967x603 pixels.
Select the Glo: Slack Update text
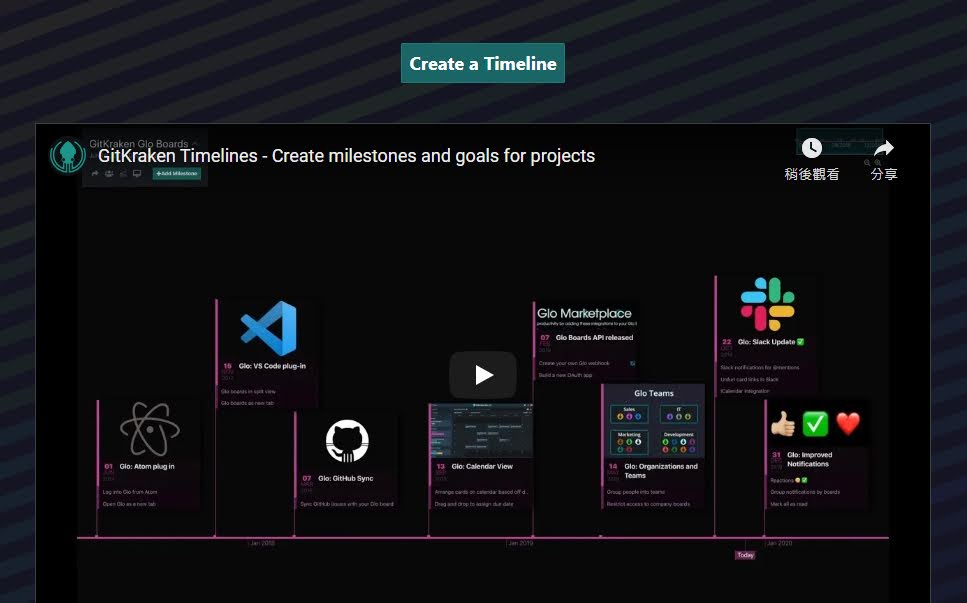click(x=767, y=342)
